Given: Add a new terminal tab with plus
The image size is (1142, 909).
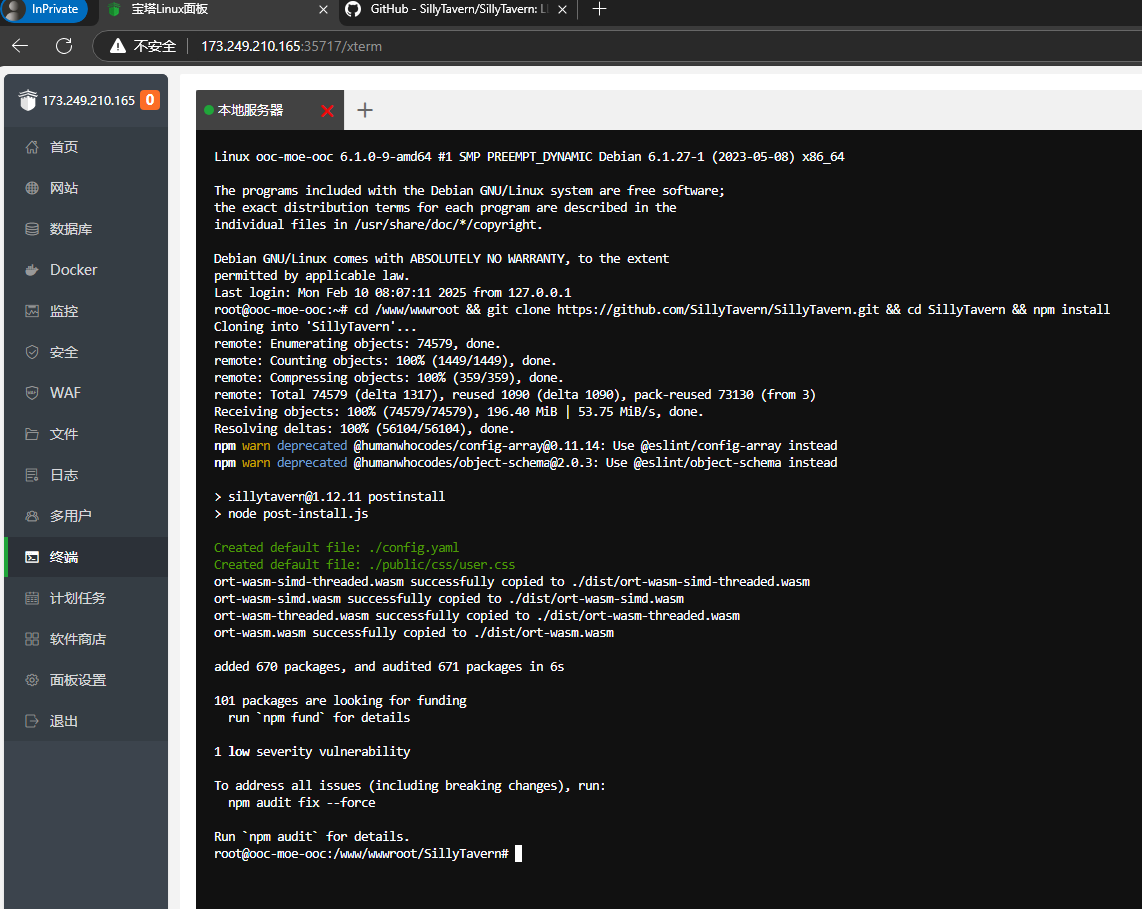Looking at the screenshot, I should (365, 110).
